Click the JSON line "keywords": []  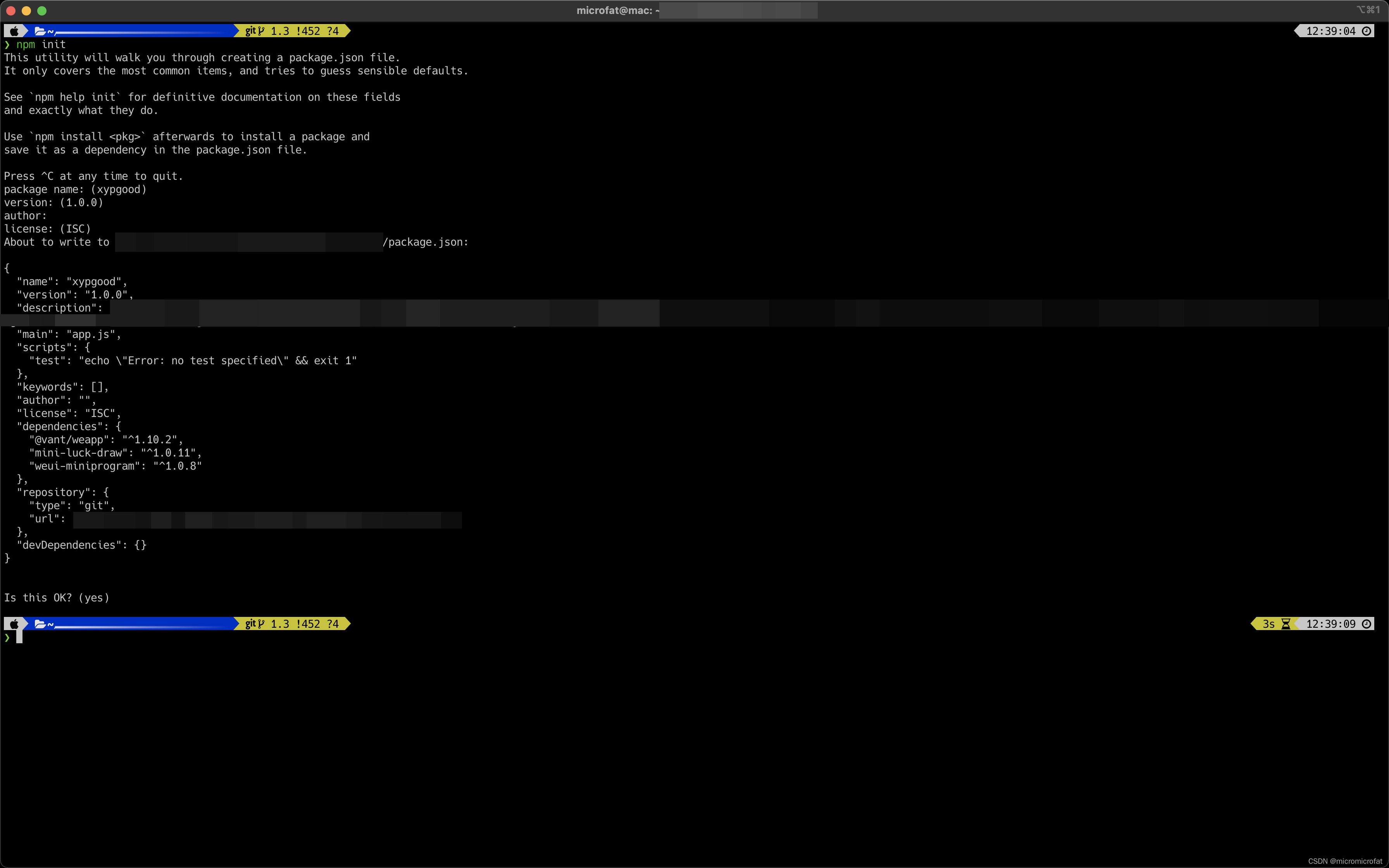coord(62,387)
